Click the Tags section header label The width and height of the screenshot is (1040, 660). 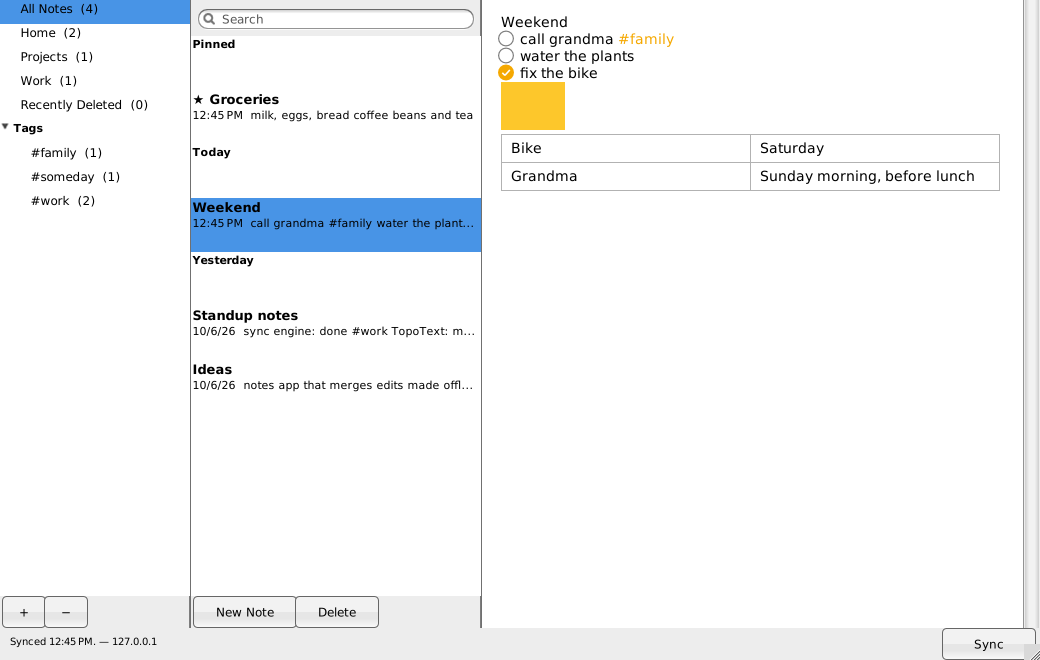click(x=28, y=128)
